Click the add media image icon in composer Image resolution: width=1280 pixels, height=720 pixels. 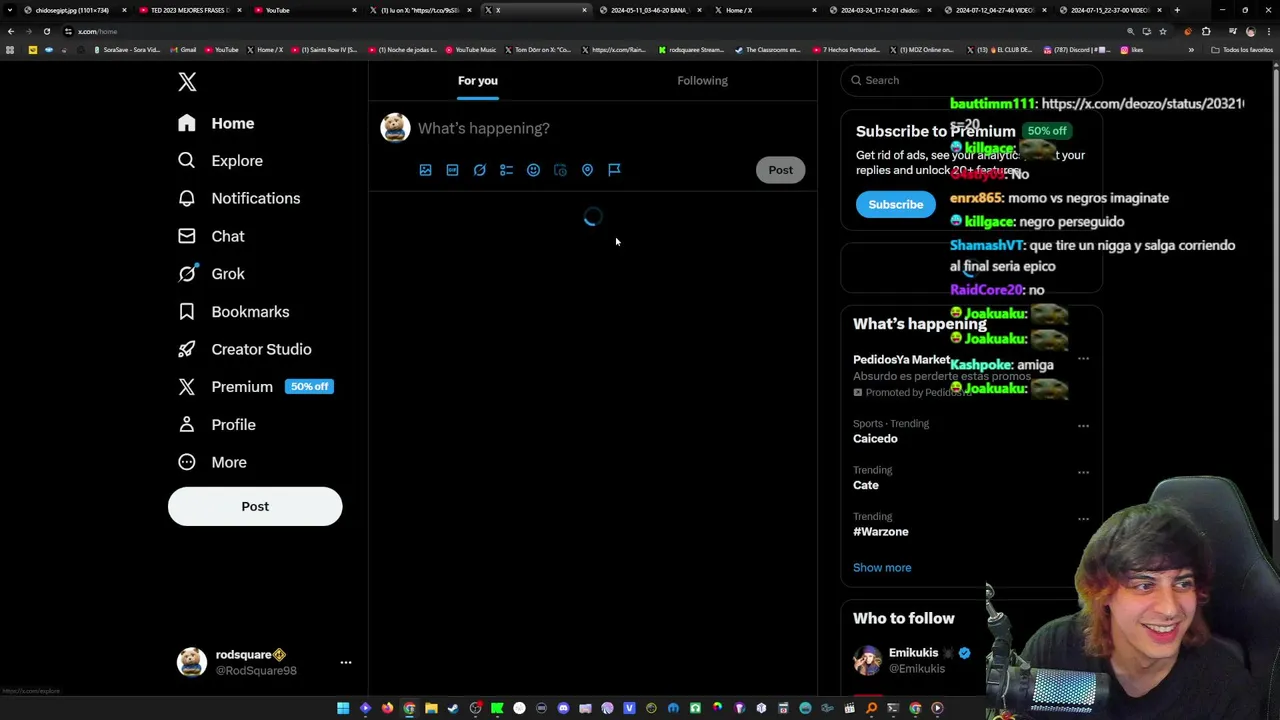tap(425, 170)
